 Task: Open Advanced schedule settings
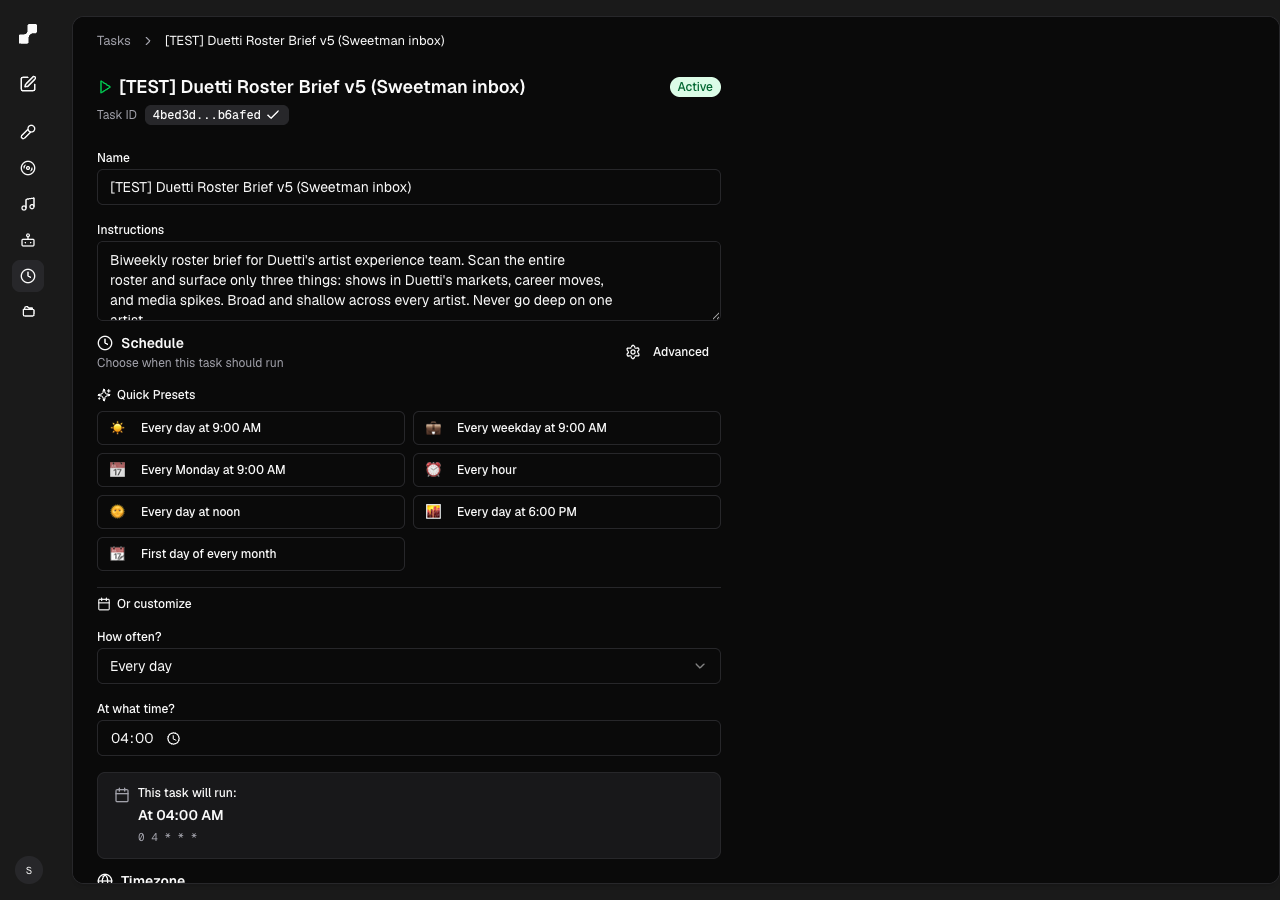pos(667,352)
